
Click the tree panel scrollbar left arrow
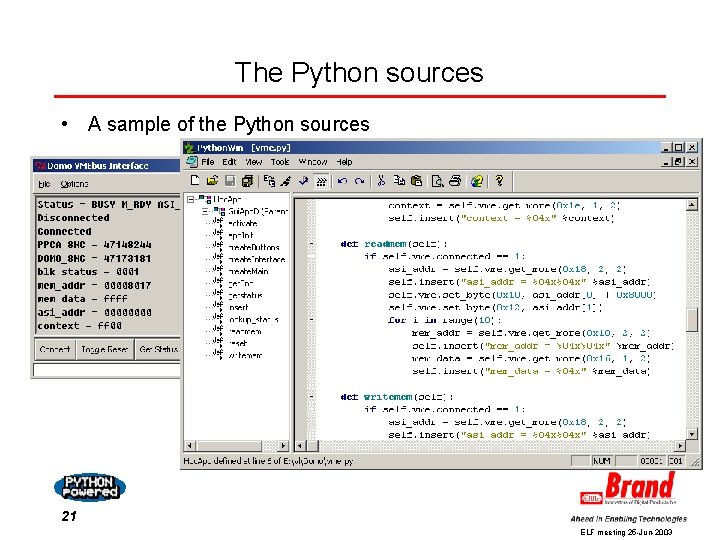(190, 445)
